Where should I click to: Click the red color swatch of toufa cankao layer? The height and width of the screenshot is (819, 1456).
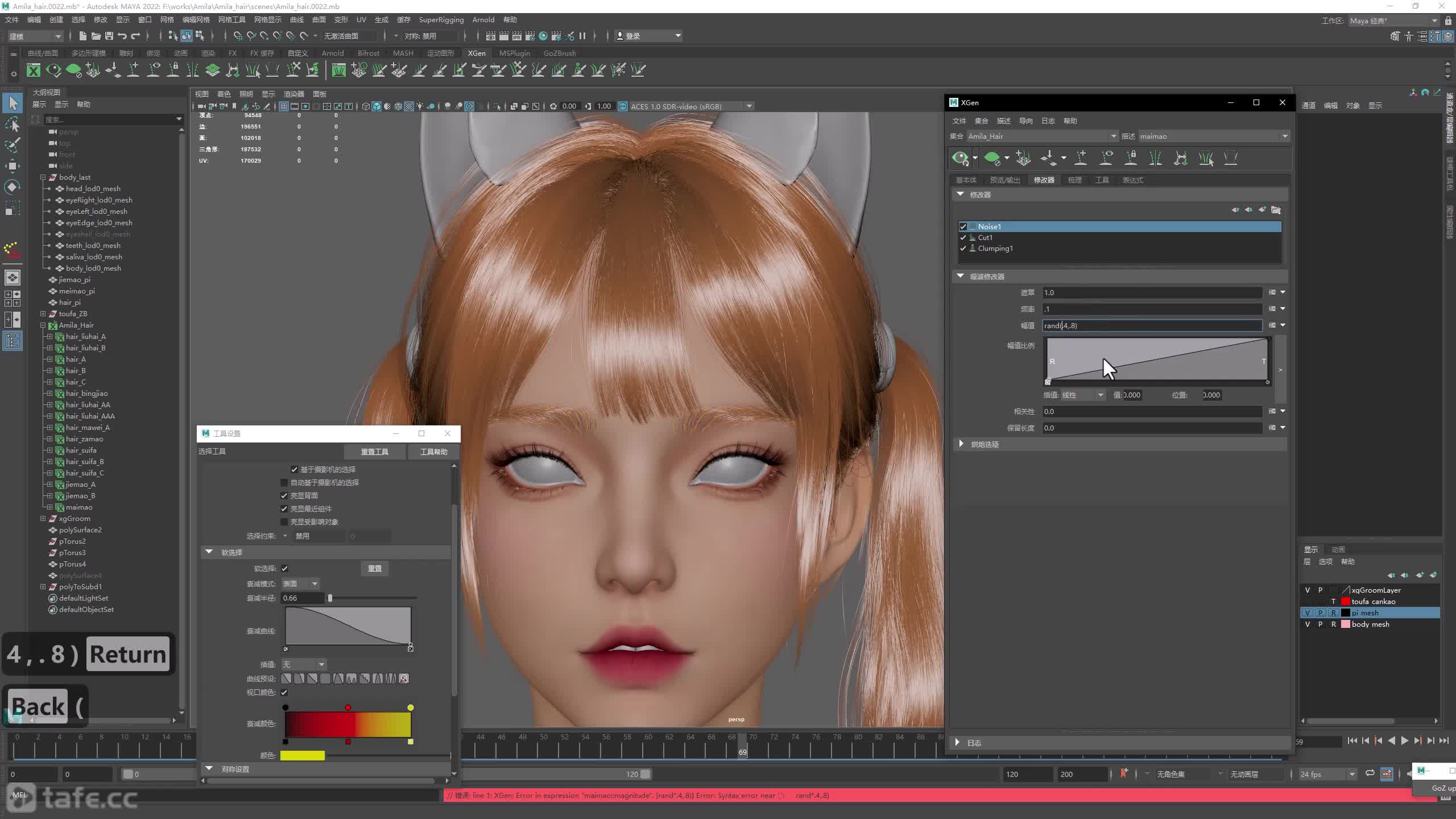pyautogui.click(x=1346, y=601)
